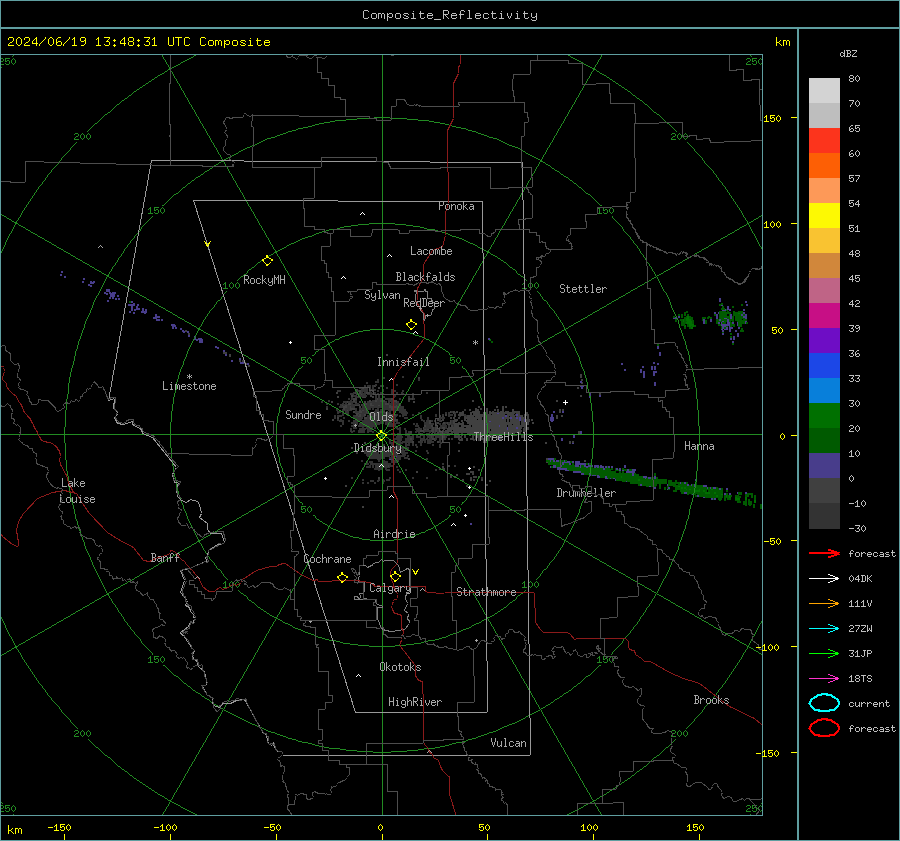Click the orange 111V arrow icon

tap(824, 603)
